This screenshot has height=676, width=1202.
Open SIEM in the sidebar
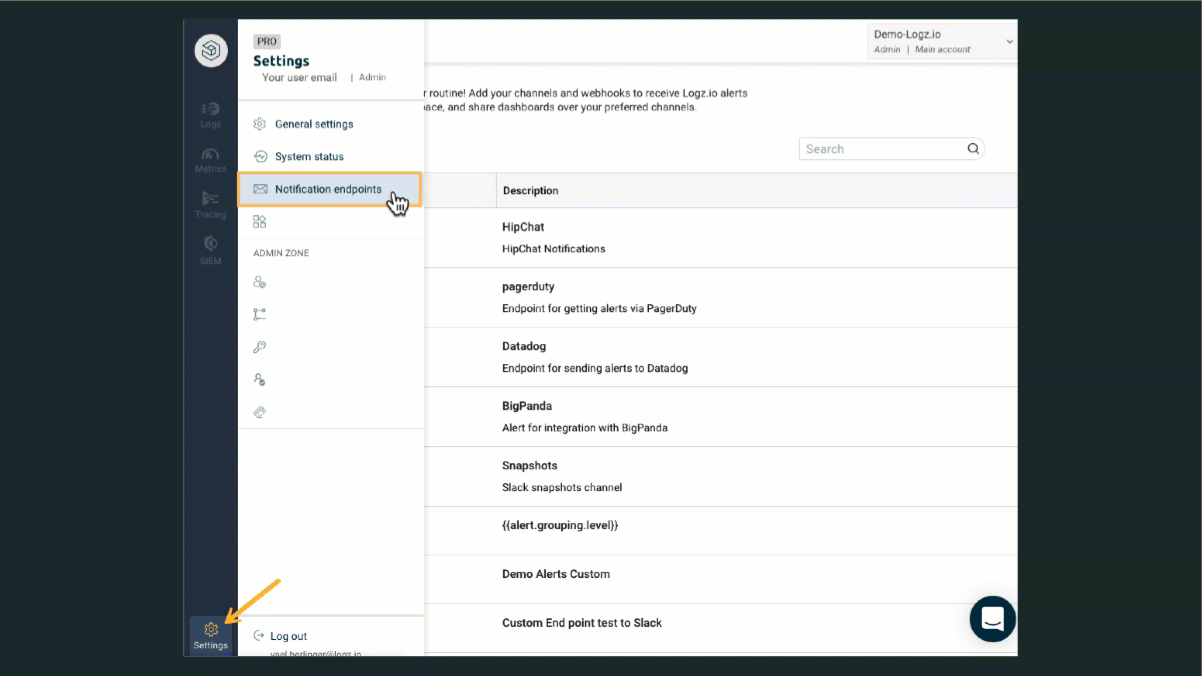click(x=210, y=250)
